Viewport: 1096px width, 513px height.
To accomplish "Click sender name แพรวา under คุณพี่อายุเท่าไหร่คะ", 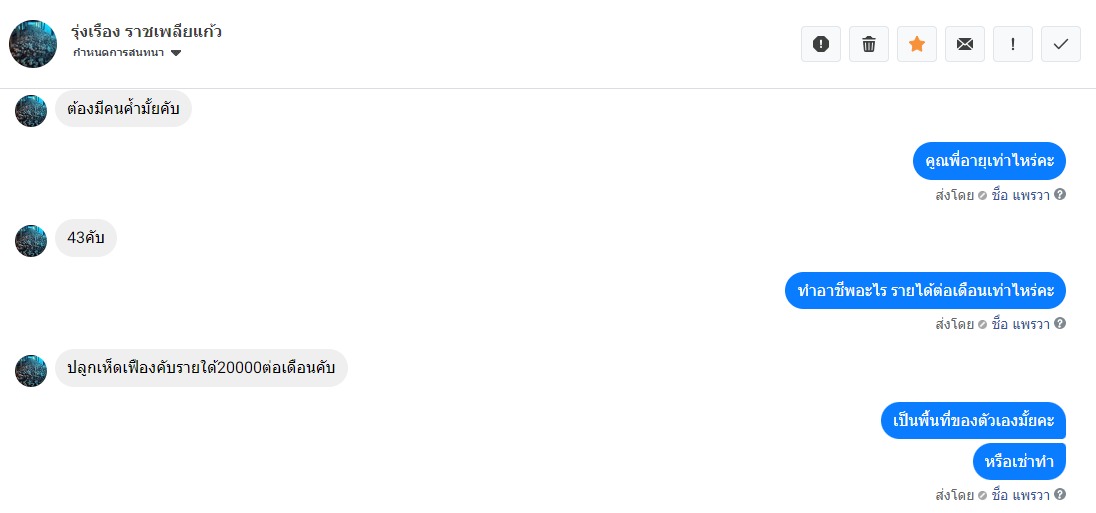I will pyautogui.click(x=1031, y=195).
